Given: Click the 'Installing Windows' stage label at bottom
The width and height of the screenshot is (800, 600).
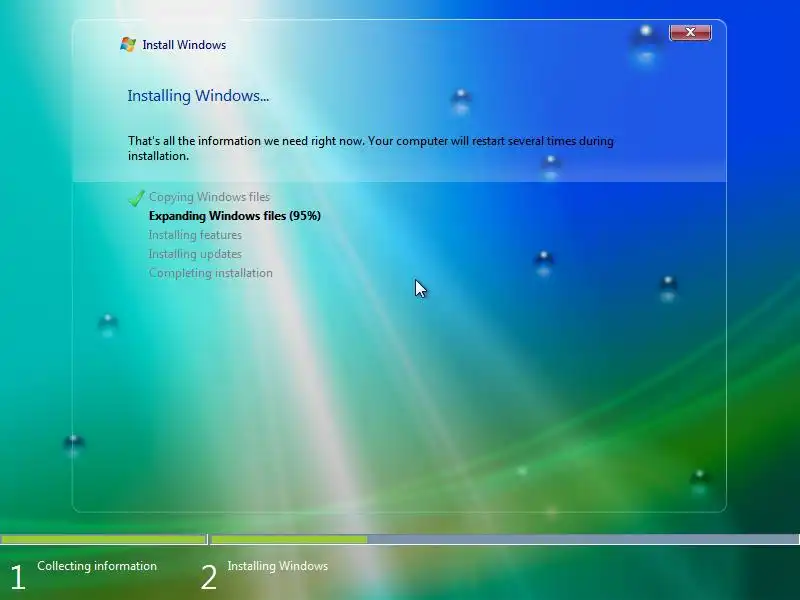Looking at the screenshot, I should coord(278,566).
